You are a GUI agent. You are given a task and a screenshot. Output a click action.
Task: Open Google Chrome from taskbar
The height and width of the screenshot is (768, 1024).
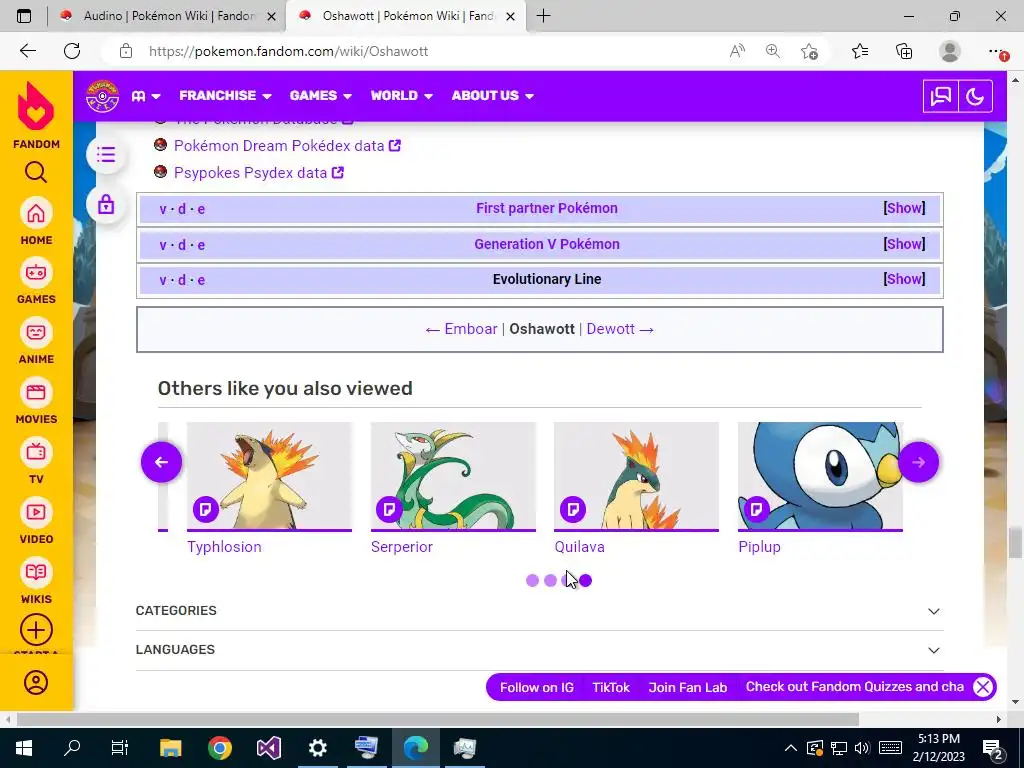pyautogui.click(x=219, y=748)
